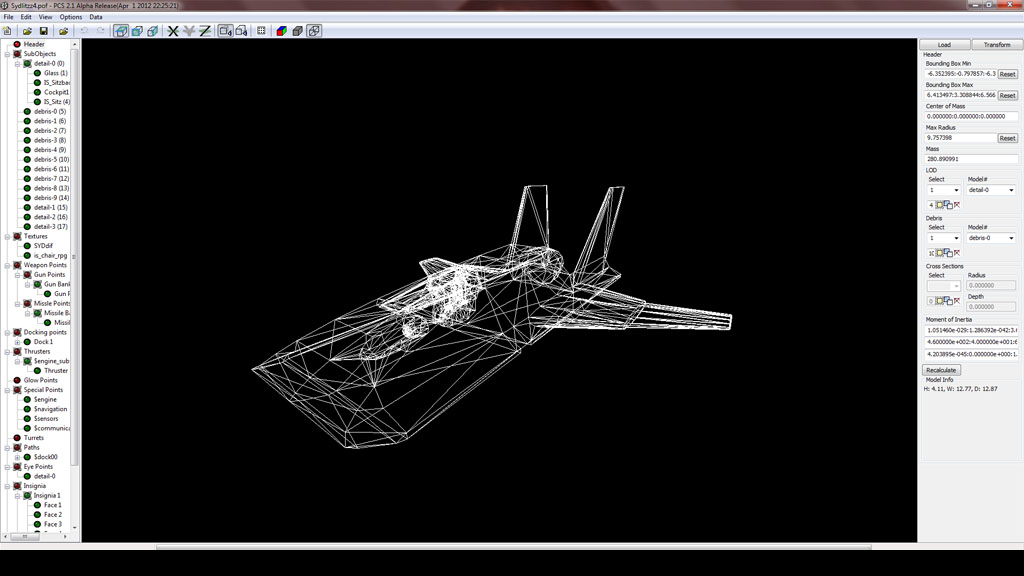Image resolution: width=1024 pixels, height=576 pixels.
Task: Open the Debris Model# dropdown showing debris-0
Action: click(991, 238)
